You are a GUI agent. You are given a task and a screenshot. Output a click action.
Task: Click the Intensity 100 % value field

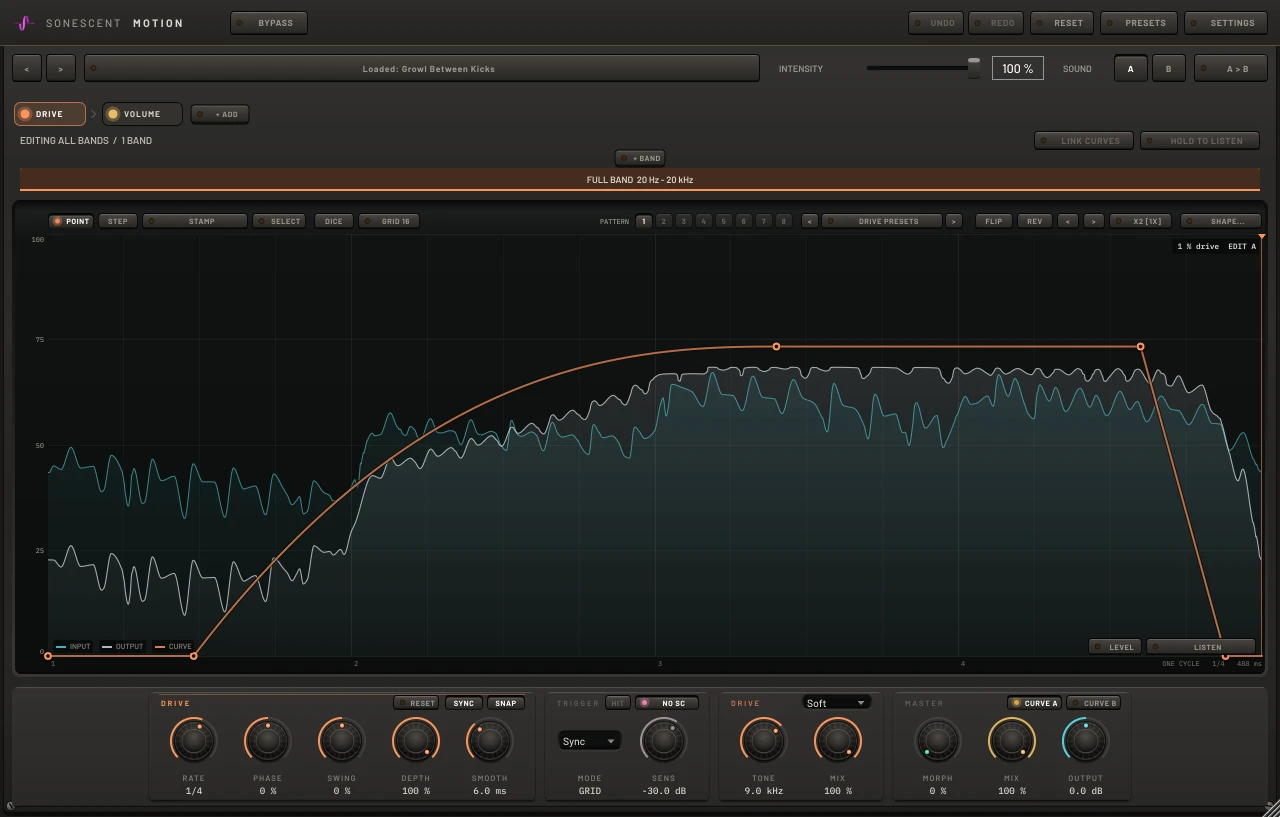pyautogui.click(x=1017, y=69)
